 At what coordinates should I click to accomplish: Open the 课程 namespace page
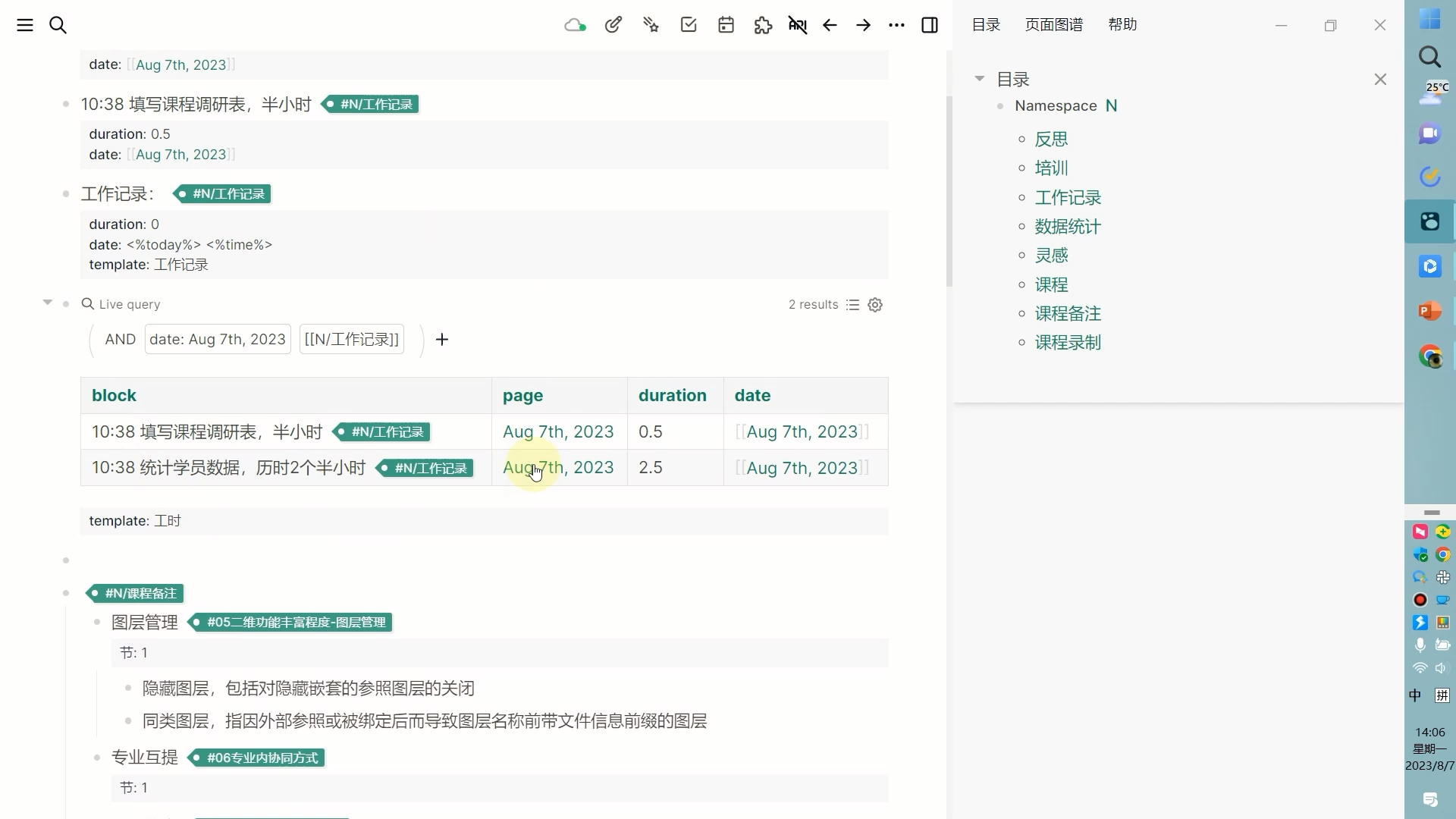coord(1051,284)
